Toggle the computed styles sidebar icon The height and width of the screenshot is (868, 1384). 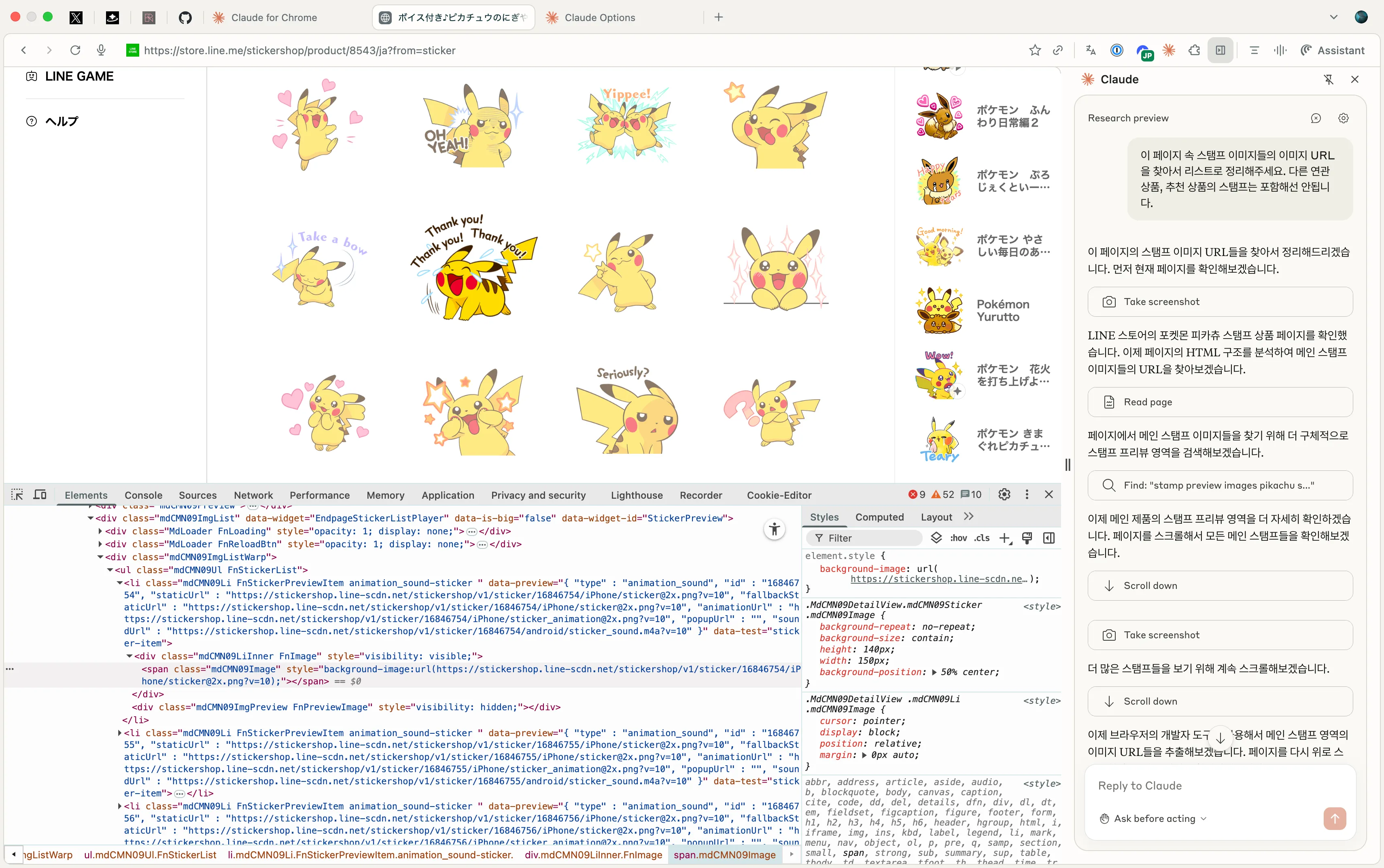(1049, 538)
